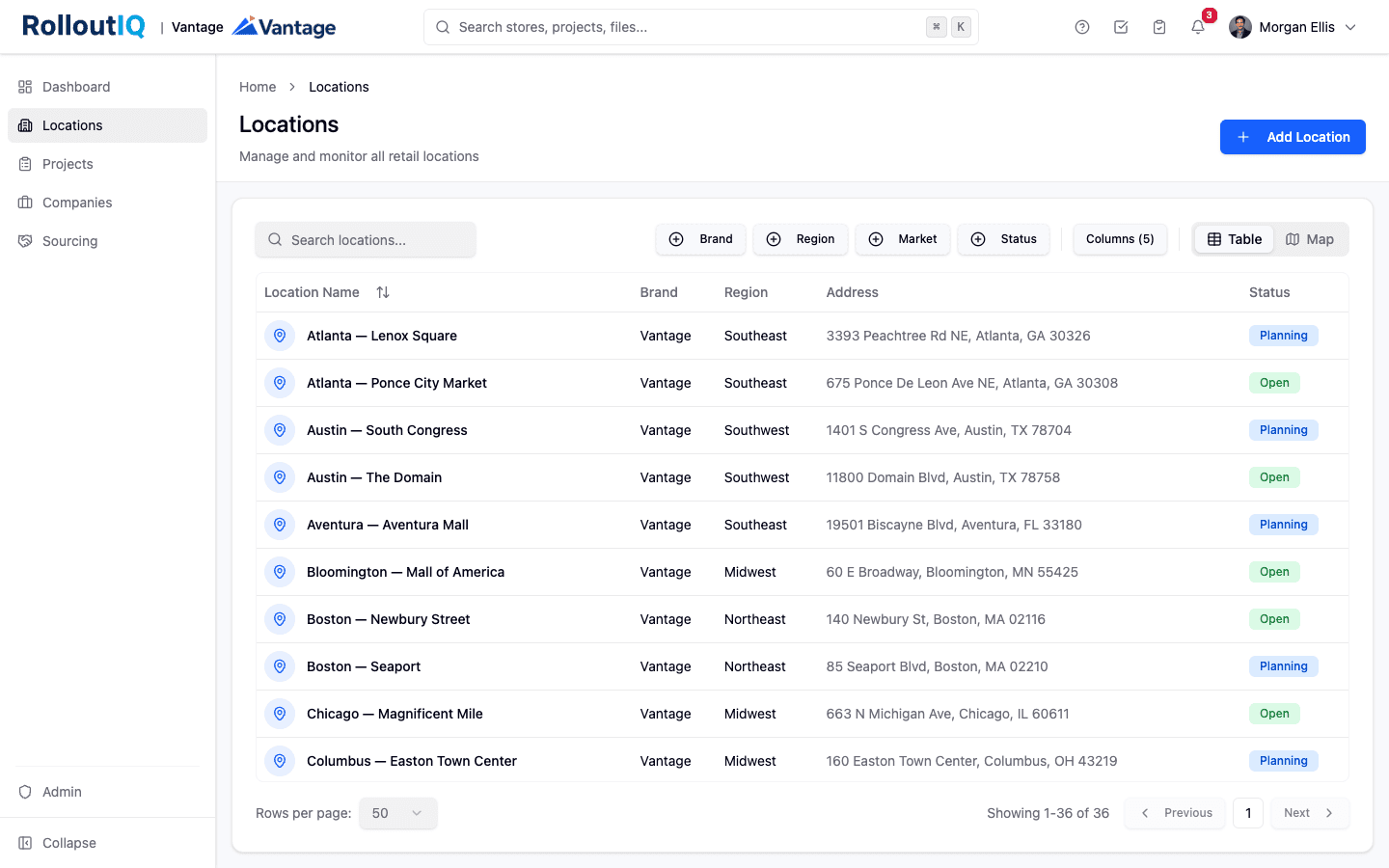Open notifications bell with 3 badge
The image size is (1389, 868).
(1198, 27)
